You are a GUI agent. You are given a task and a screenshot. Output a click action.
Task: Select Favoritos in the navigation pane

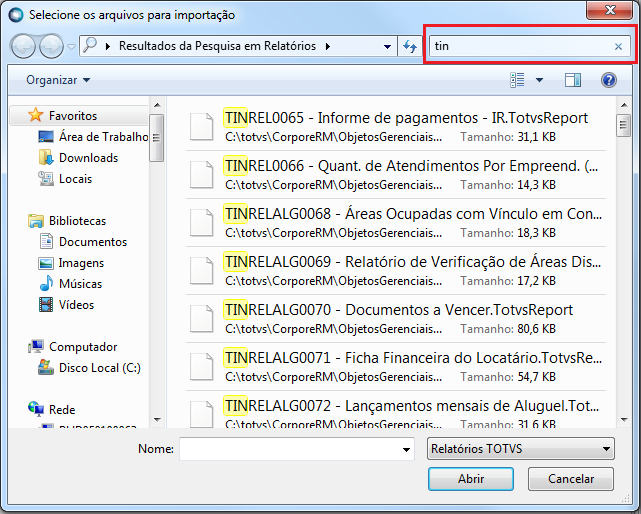73,116
